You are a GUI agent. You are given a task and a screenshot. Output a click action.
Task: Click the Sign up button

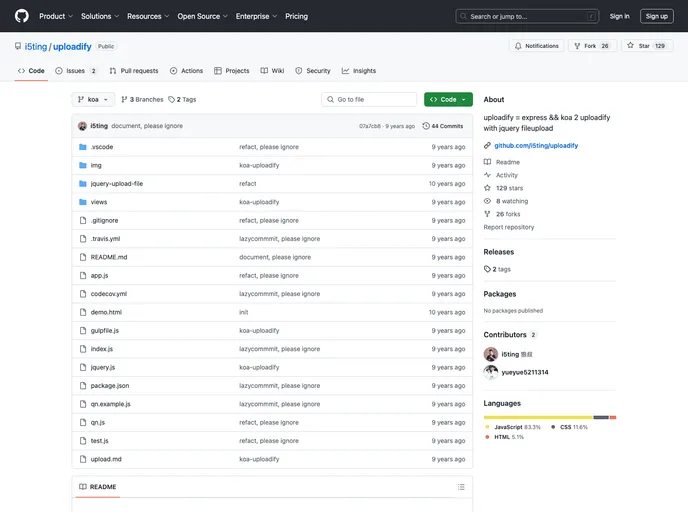point(656,16)
